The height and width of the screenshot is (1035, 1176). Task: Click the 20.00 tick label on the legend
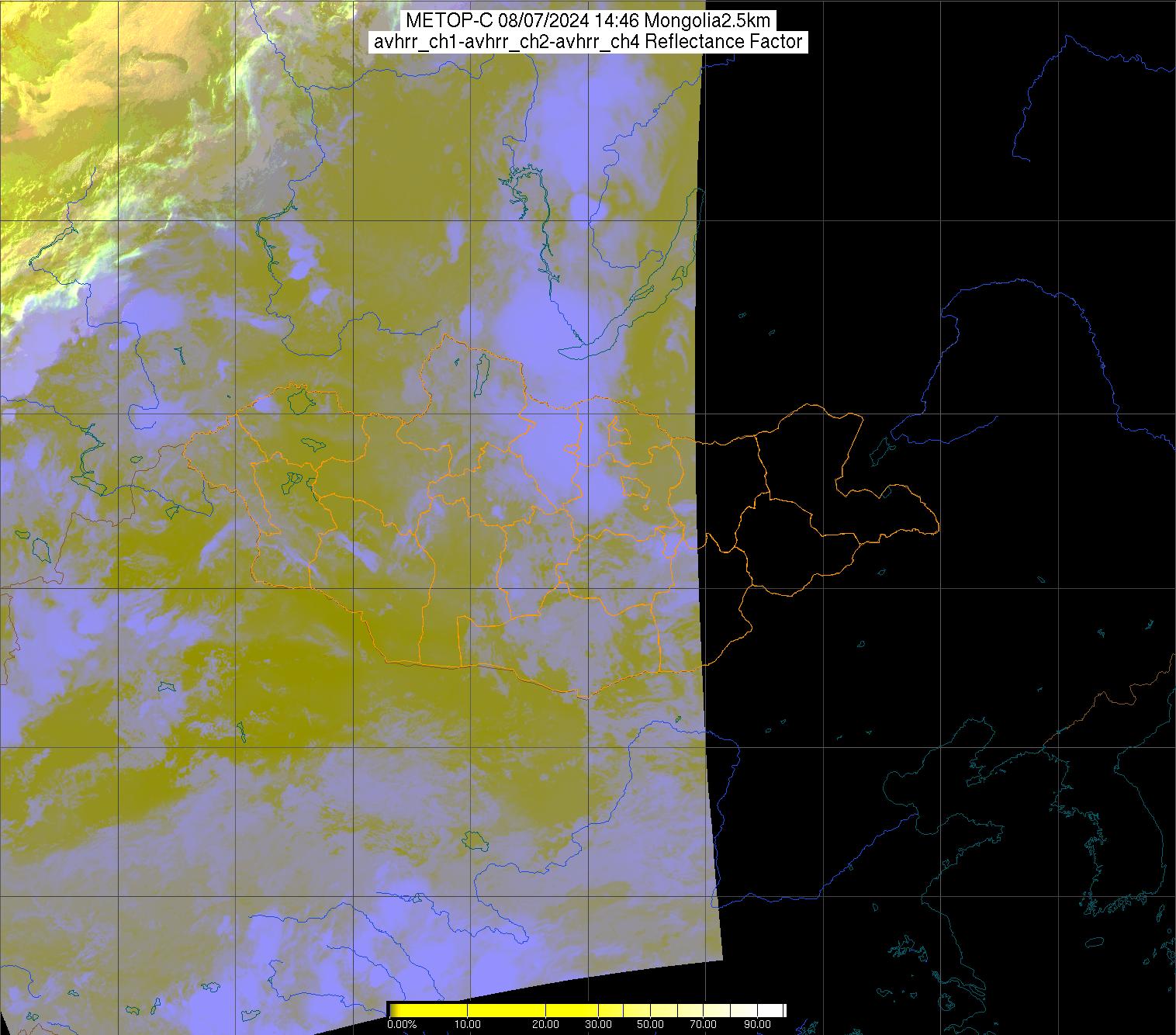(547, 1024)
